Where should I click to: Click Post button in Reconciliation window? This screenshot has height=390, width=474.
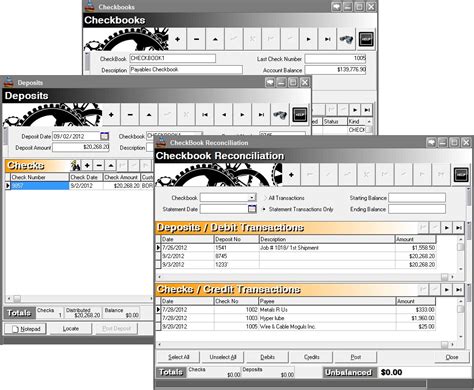pos(356,357)
